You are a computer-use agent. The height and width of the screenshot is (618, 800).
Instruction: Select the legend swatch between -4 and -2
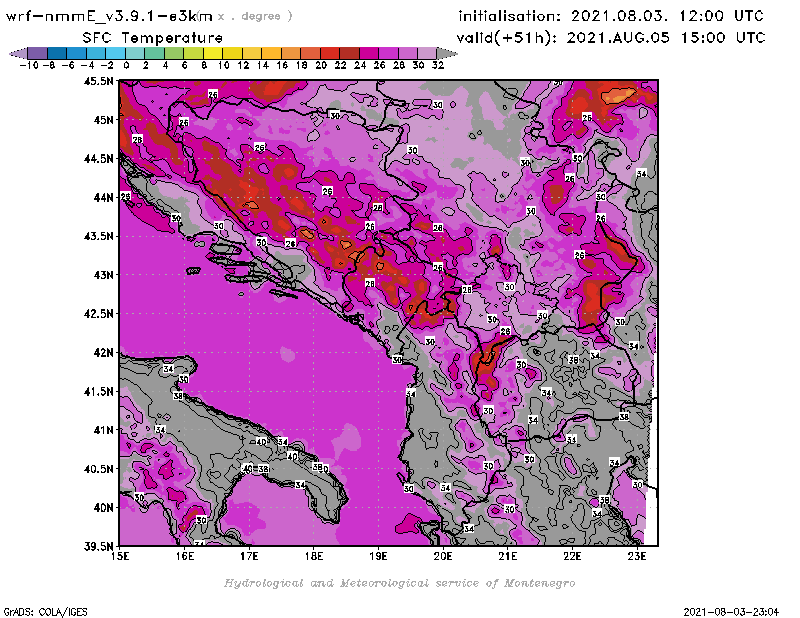click(96, 53)
